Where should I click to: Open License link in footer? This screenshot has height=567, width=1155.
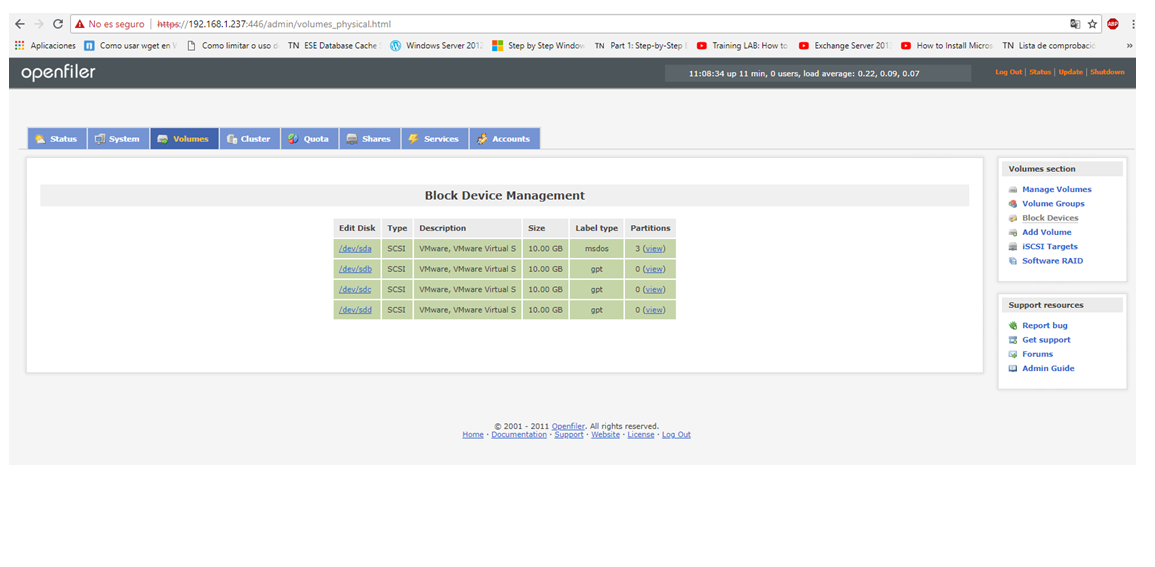pyautogui.click(x=640, y=434)
